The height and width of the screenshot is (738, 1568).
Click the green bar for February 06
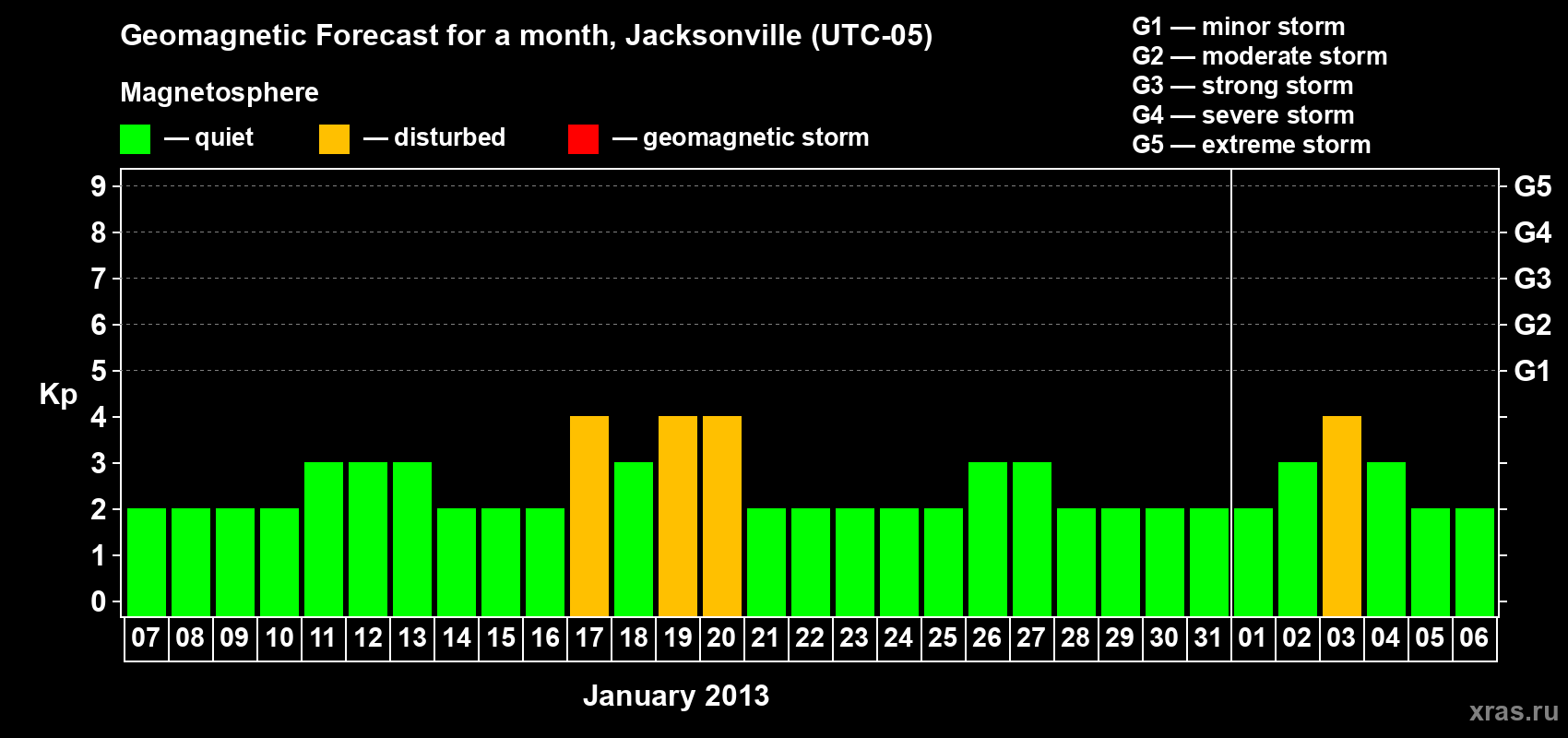tap(1475, 562)
